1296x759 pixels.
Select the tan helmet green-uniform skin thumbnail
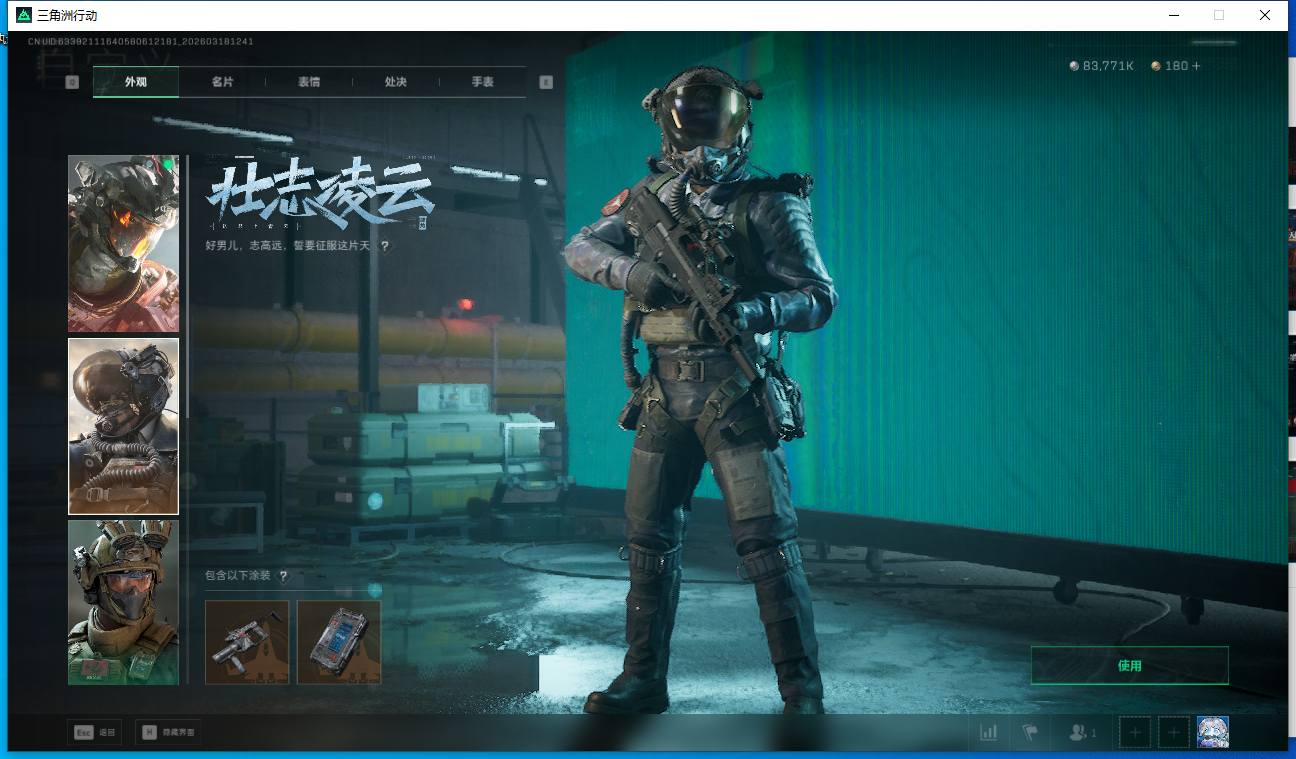[123, 602]
